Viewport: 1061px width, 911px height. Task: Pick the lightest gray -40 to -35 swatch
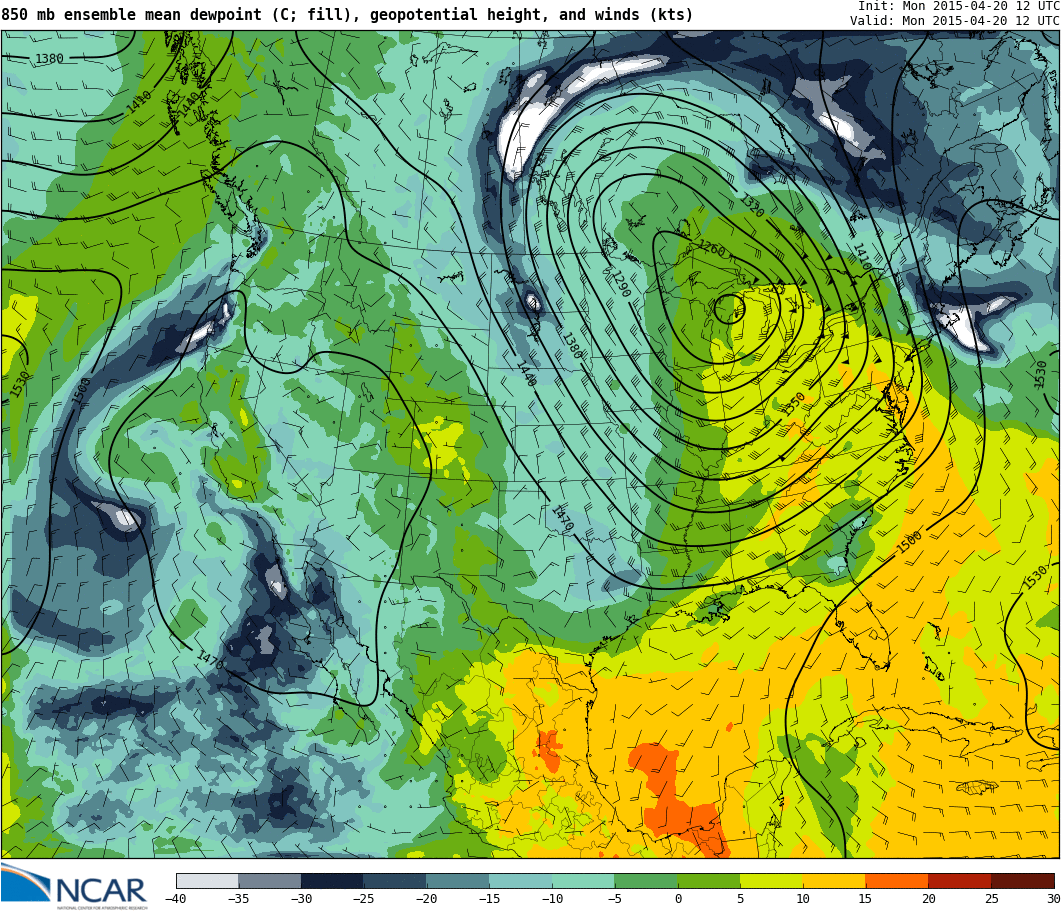[207, 881]
